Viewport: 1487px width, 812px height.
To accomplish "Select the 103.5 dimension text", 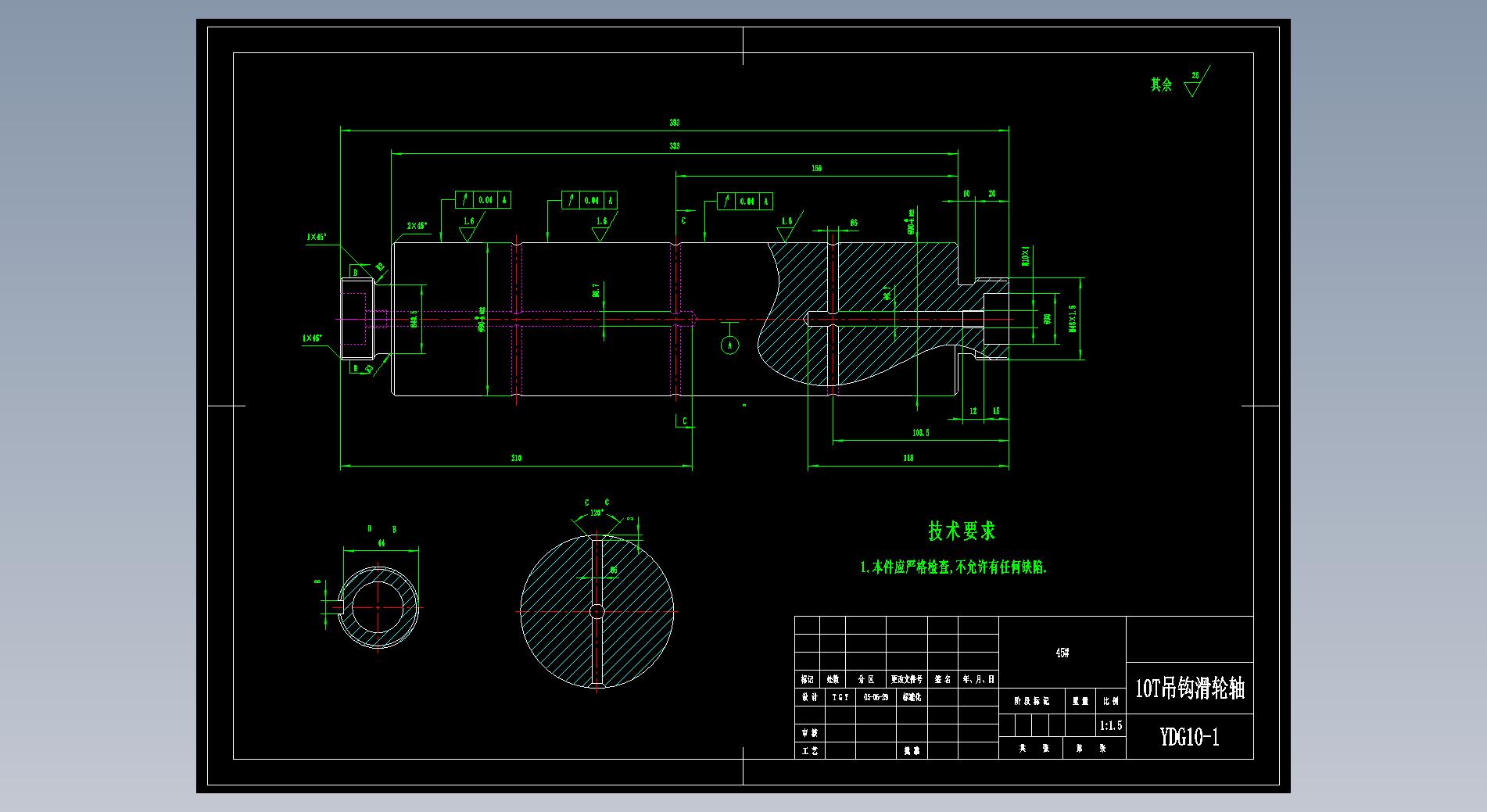I will click(920, 432).
